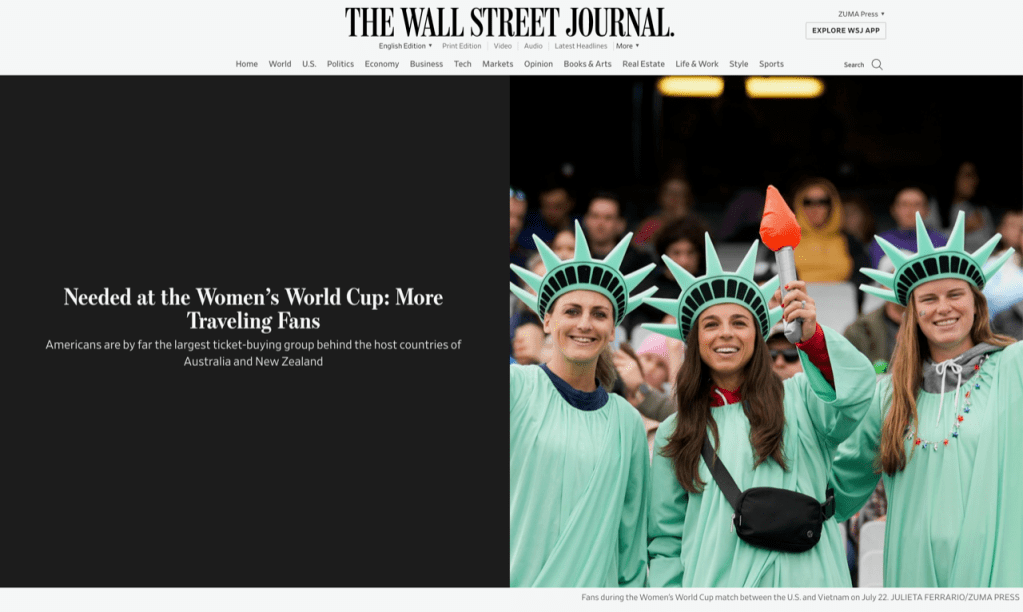Image resolution: width=1023 pixels, height=612 pixels.
Task: Open the Markets section
Action: pyautogui.click(x=497, y=64)
